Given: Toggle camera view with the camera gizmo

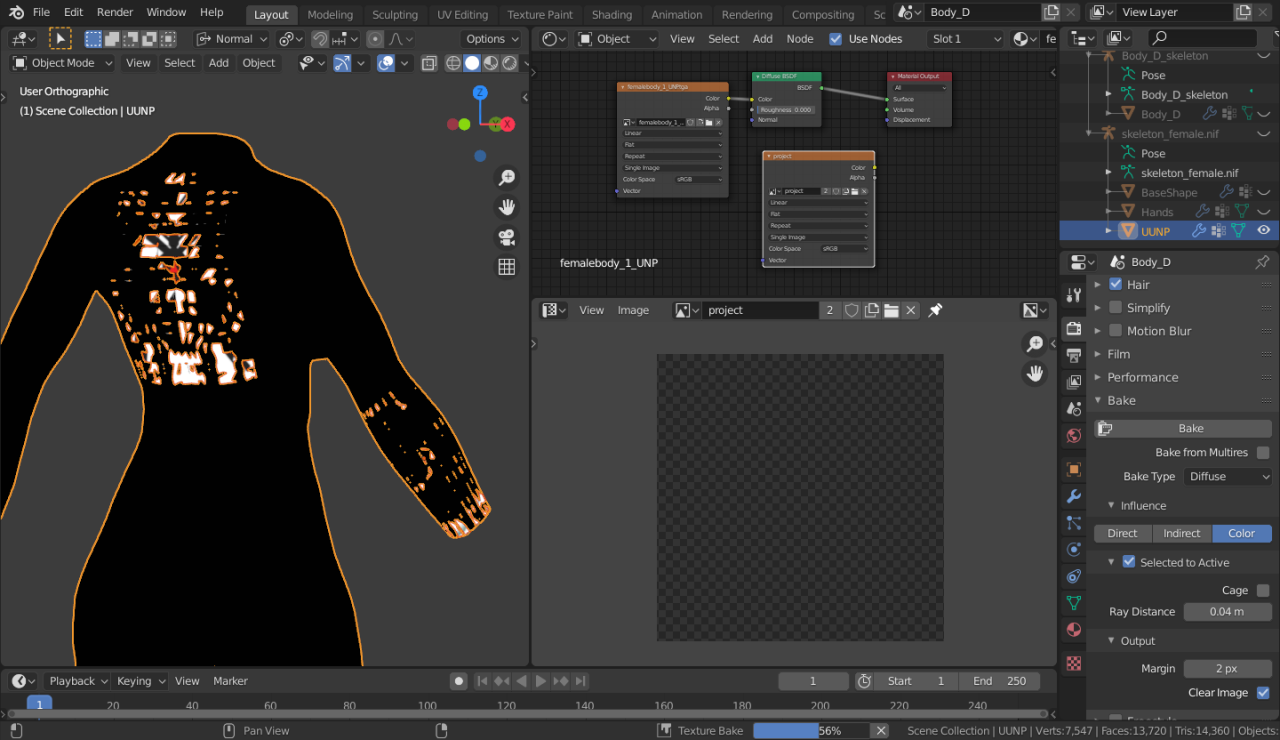Looking at the screenshot, I should [507, 237].
